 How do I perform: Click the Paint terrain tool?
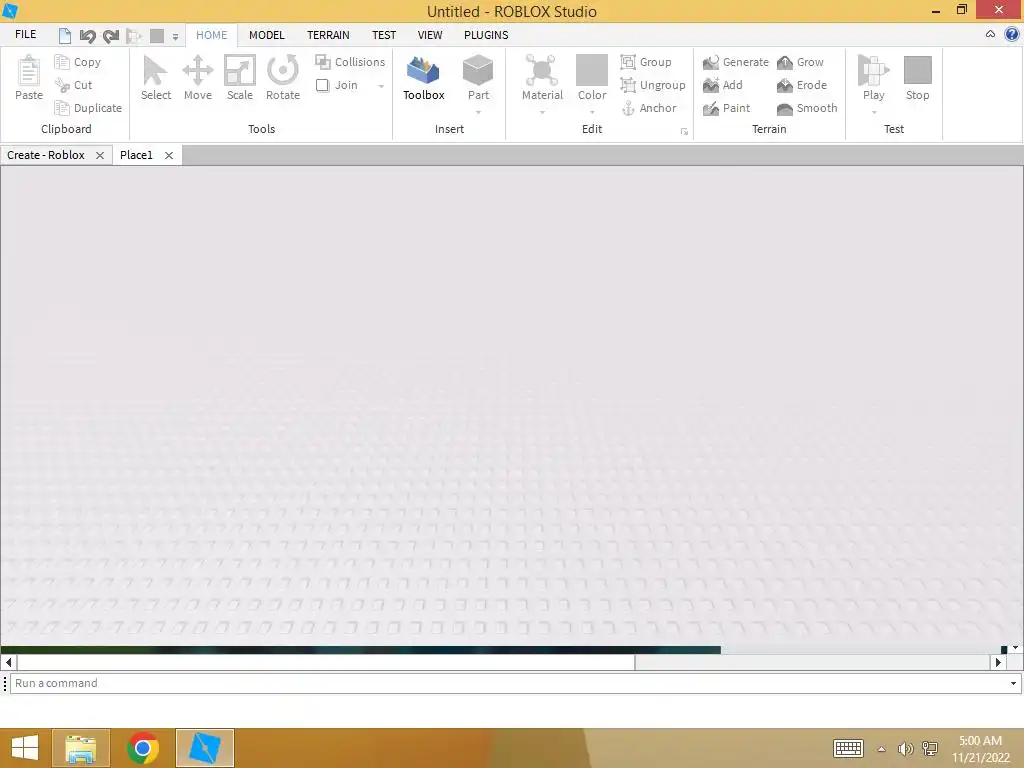tap(726, 108)
